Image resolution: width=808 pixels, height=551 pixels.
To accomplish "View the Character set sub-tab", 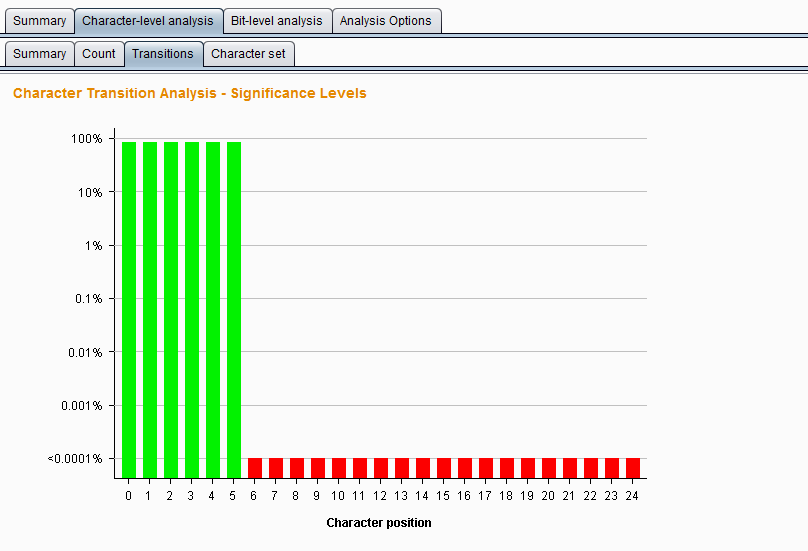I will pyautogui.click(x=248, y=54).
